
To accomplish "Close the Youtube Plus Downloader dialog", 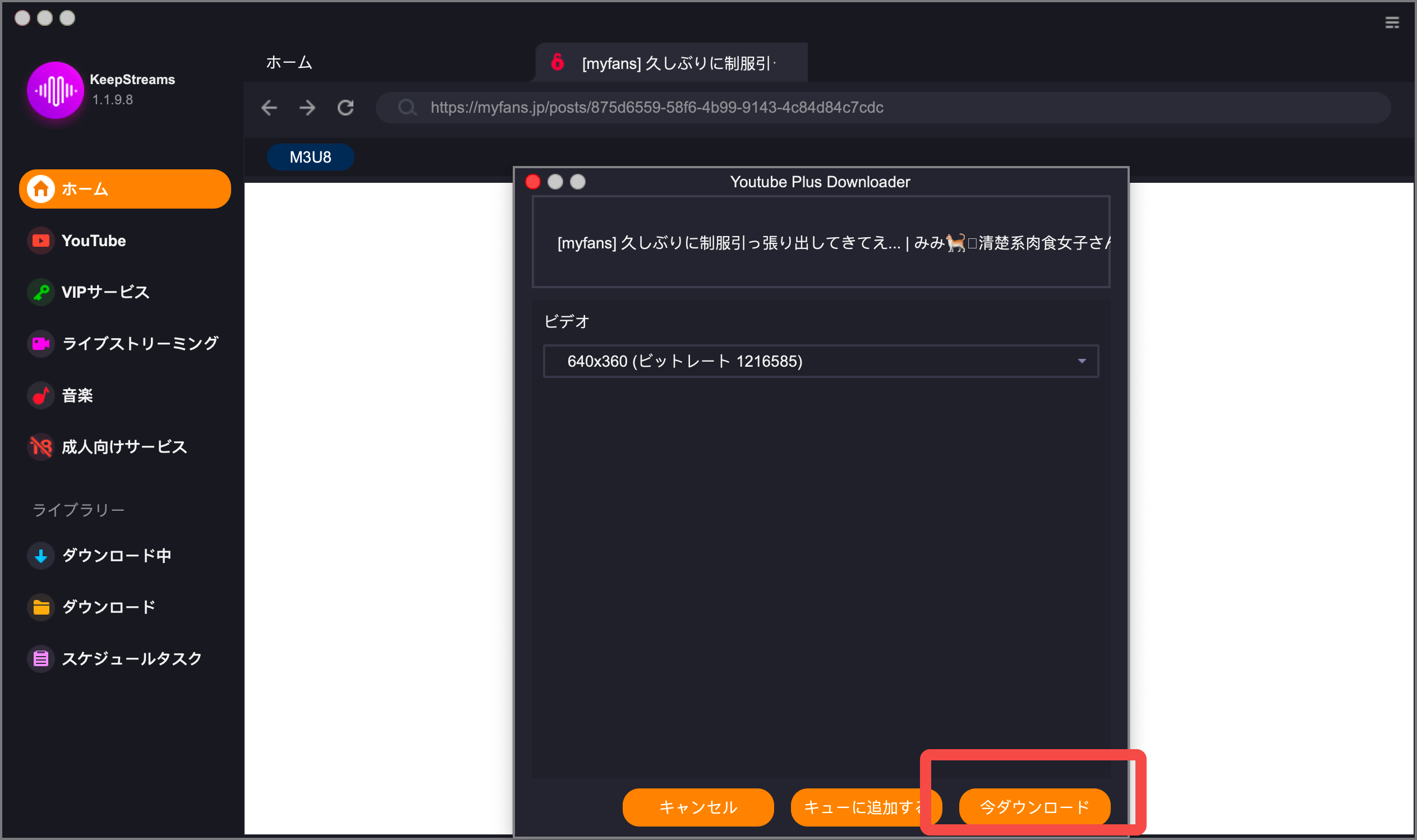I will (x=533, y=182).
